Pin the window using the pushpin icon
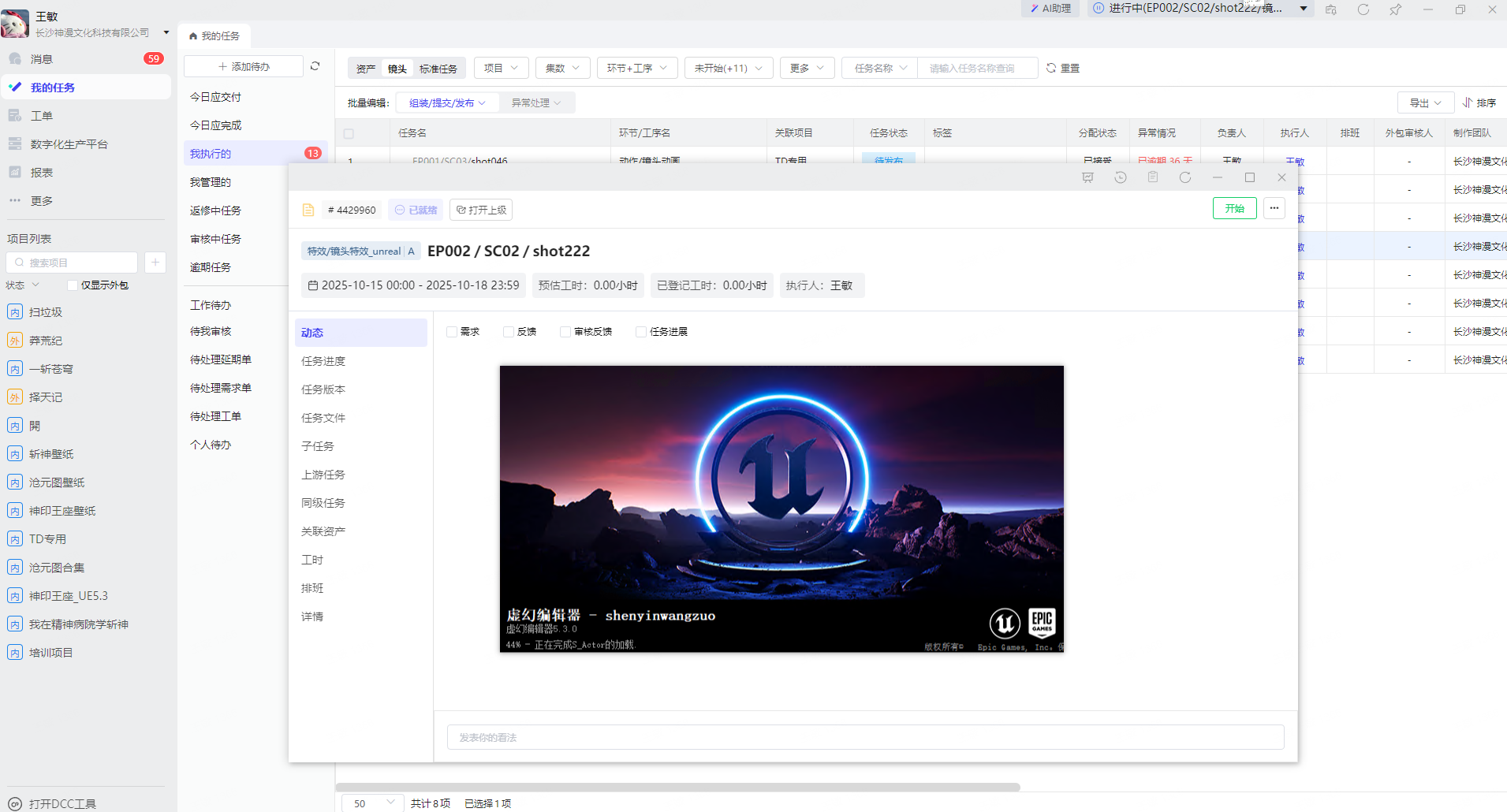Image resolution: width=1507 pixels, height=812 pixels. (x=1395, y=9)
